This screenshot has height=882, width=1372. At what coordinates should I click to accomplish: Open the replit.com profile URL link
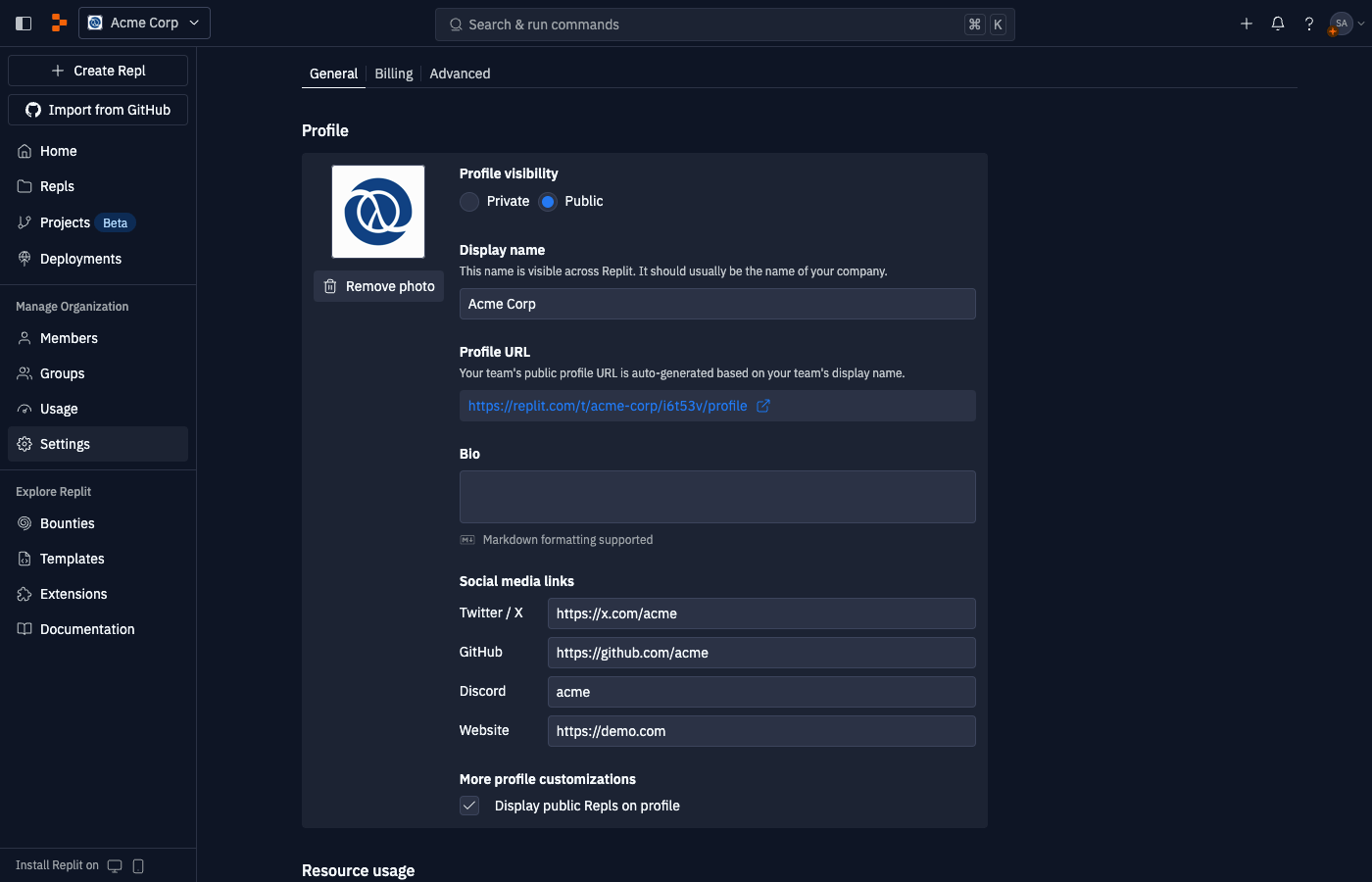click(608, 406)
